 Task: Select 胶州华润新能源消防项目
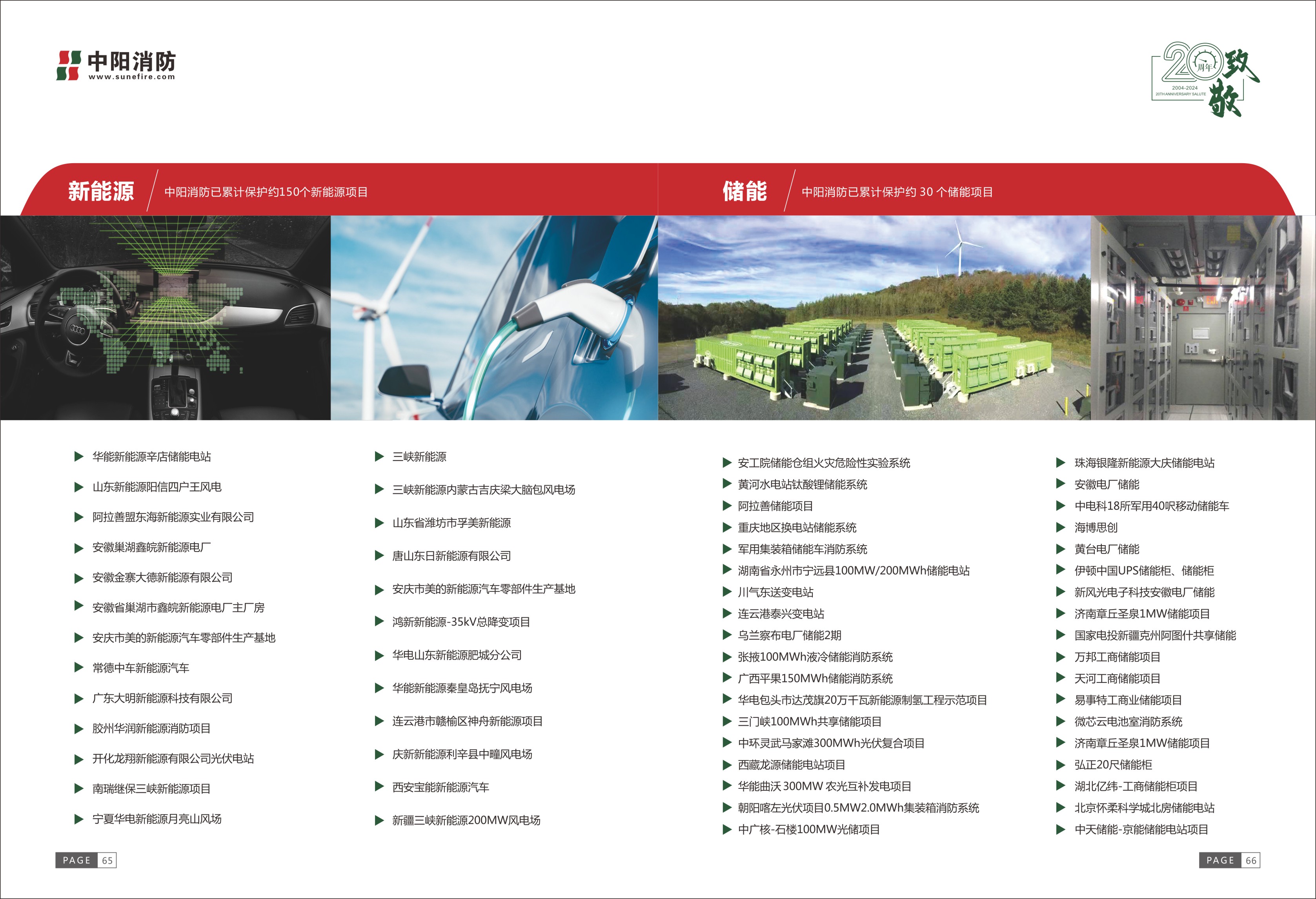tap(152, 729)
